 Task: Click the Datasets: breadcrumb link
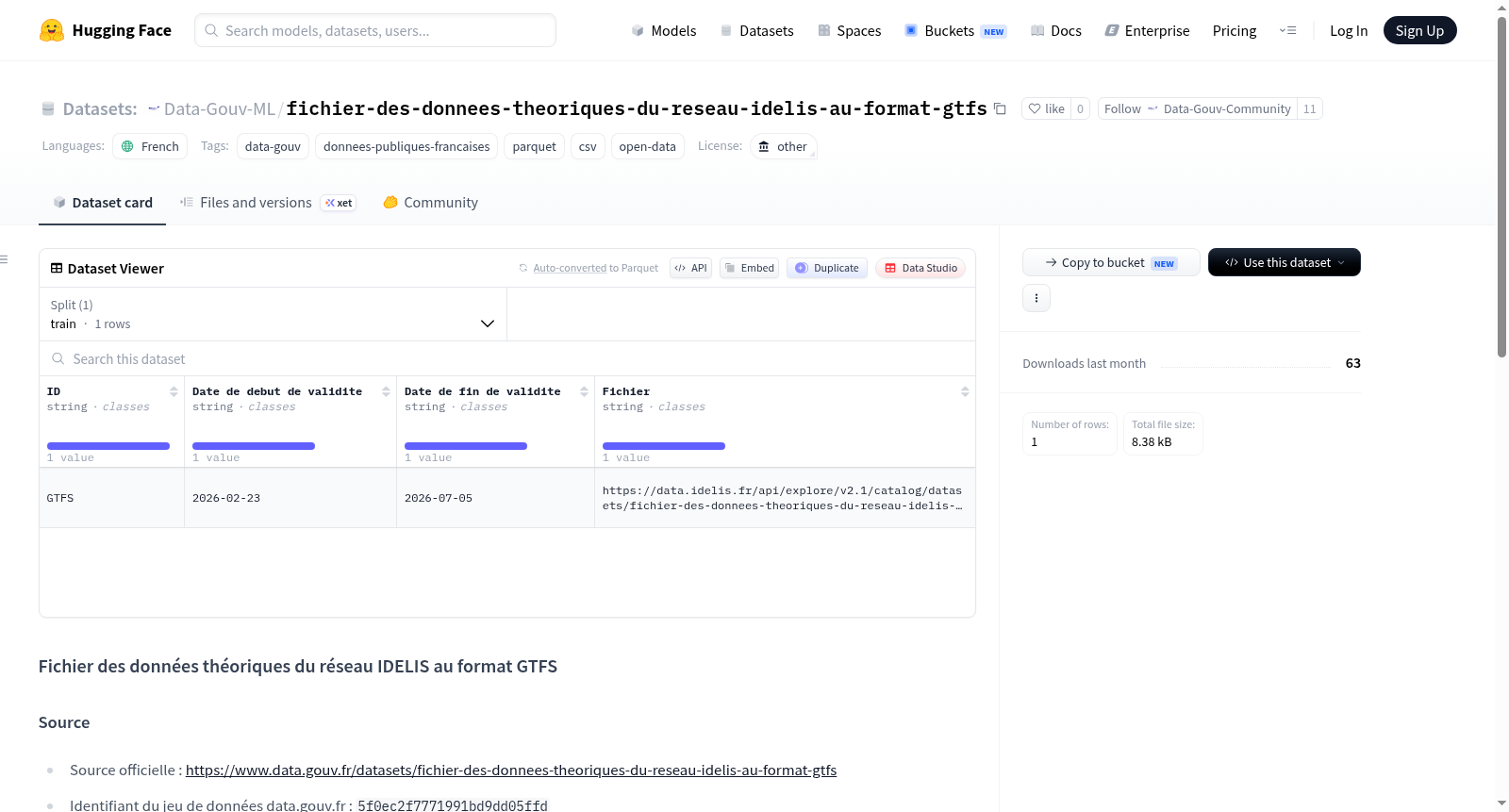100,108
